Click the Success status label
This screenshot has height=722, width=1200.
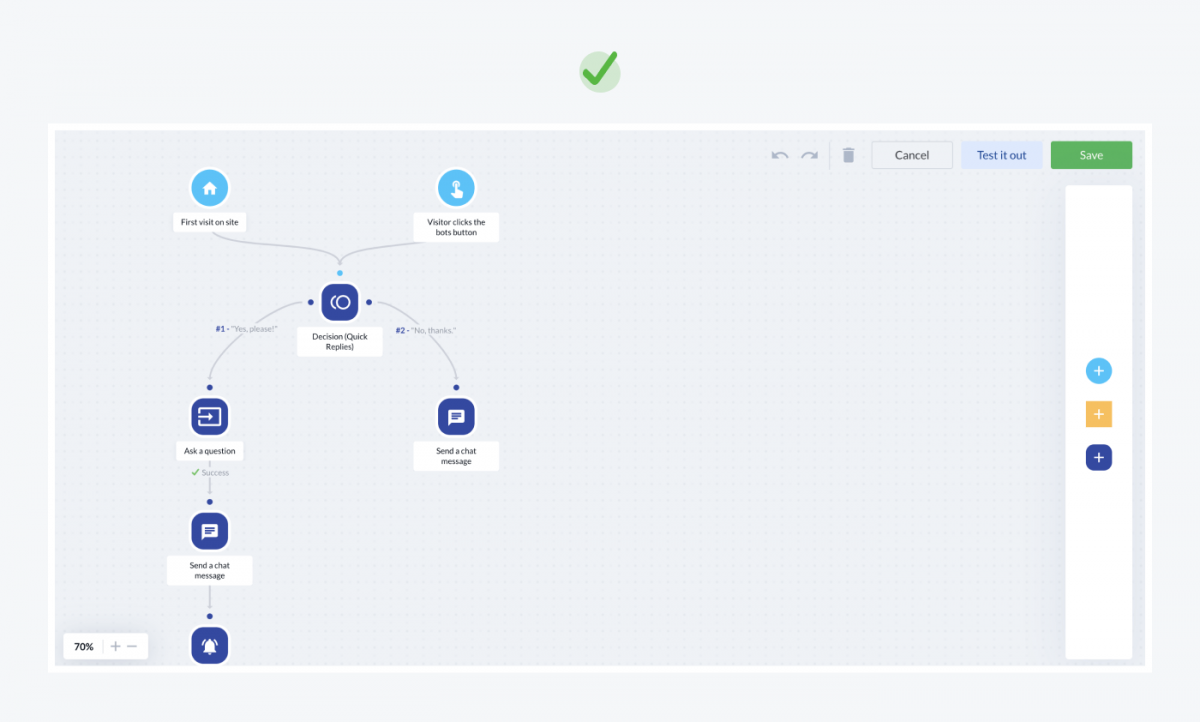[210, 473]
